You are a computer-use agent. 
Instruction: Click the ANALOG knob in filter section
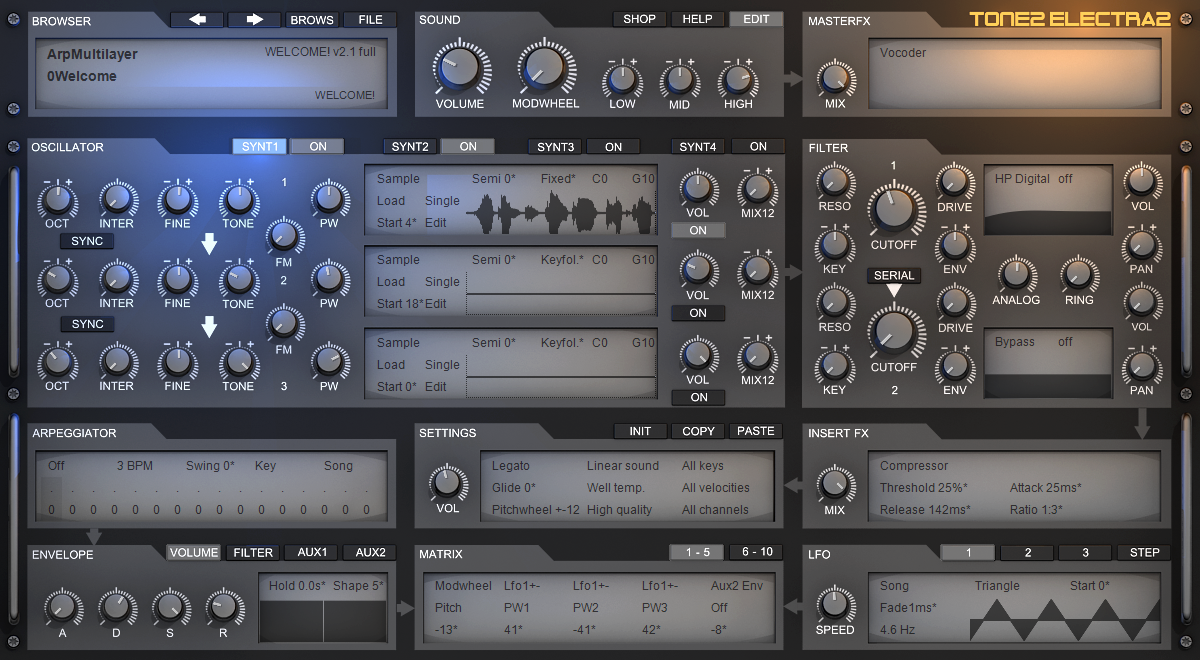[x=1015, y=274]
